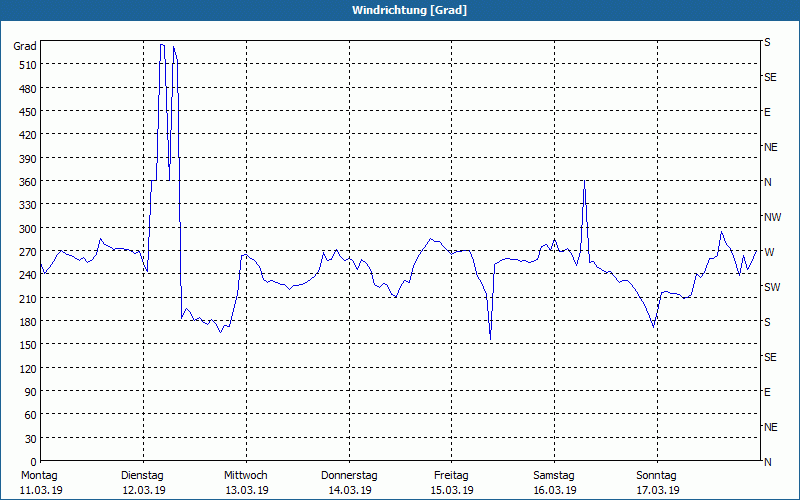Click the 360-degree wind spike on Samstag

point(584,182)
